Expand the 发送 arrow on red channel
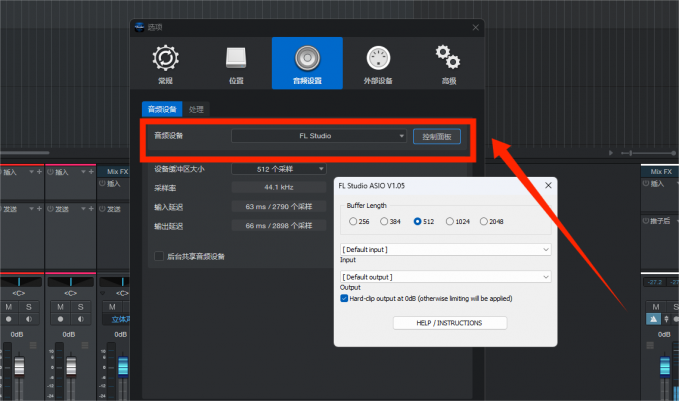The image size is (679, 401). 32,209
